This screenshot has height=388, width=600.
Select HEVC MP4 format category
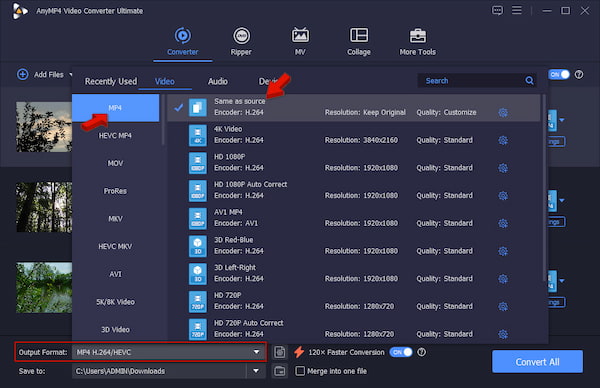point(115,135)
